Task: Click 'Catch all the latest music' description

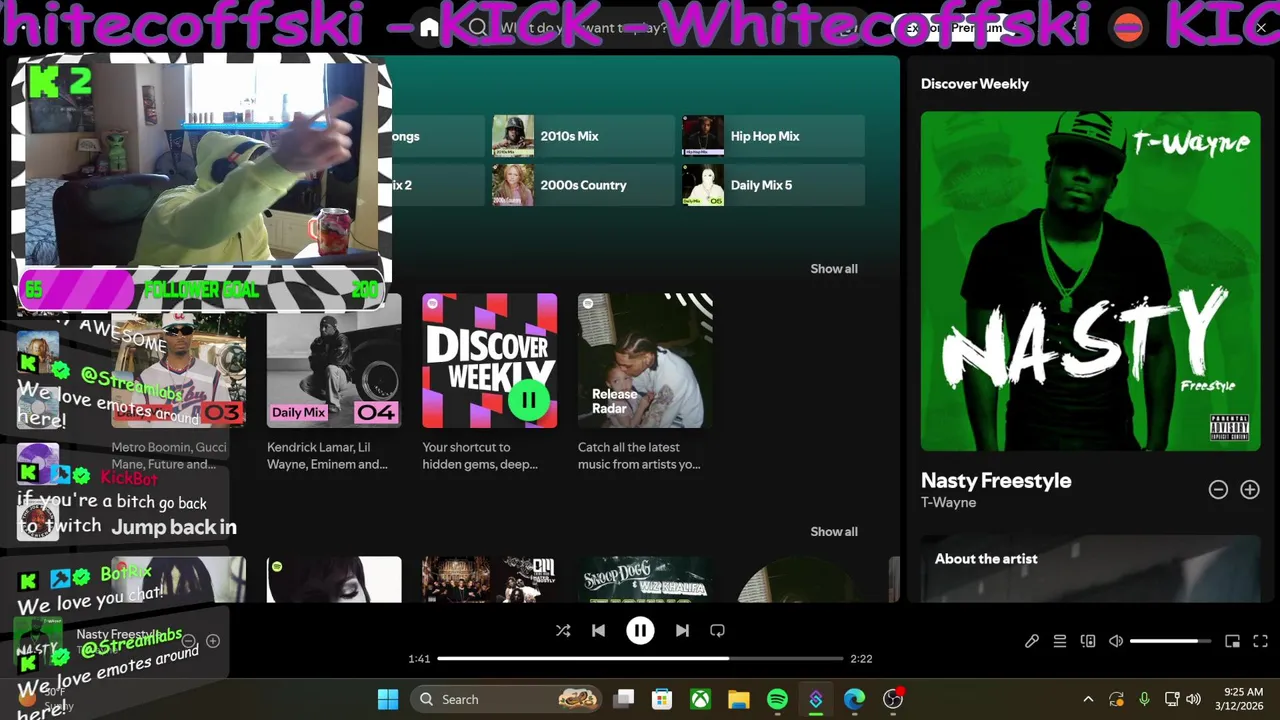Action: pyautogui.click(x=639, y=456)
